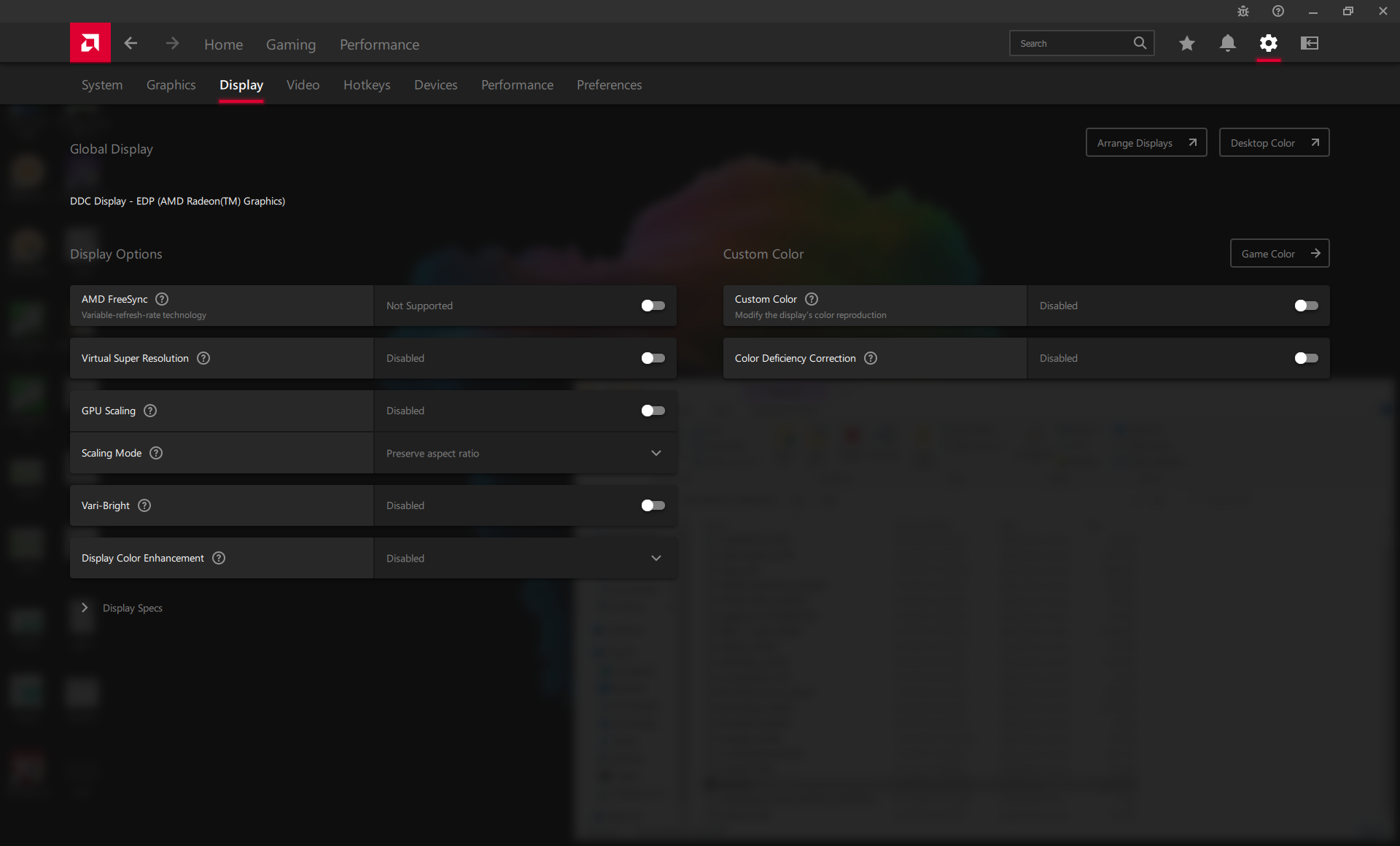Go back with the left arrow icon
This screenshot has height=846, width=1400.
(x=131, y=44)
